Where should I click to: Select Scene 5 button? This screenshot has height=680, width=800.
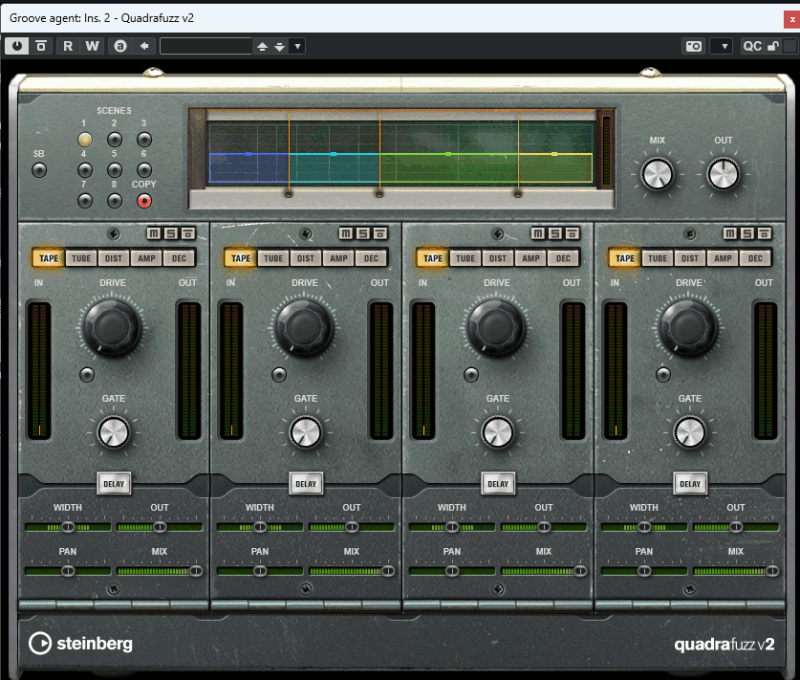click(114, 170)
